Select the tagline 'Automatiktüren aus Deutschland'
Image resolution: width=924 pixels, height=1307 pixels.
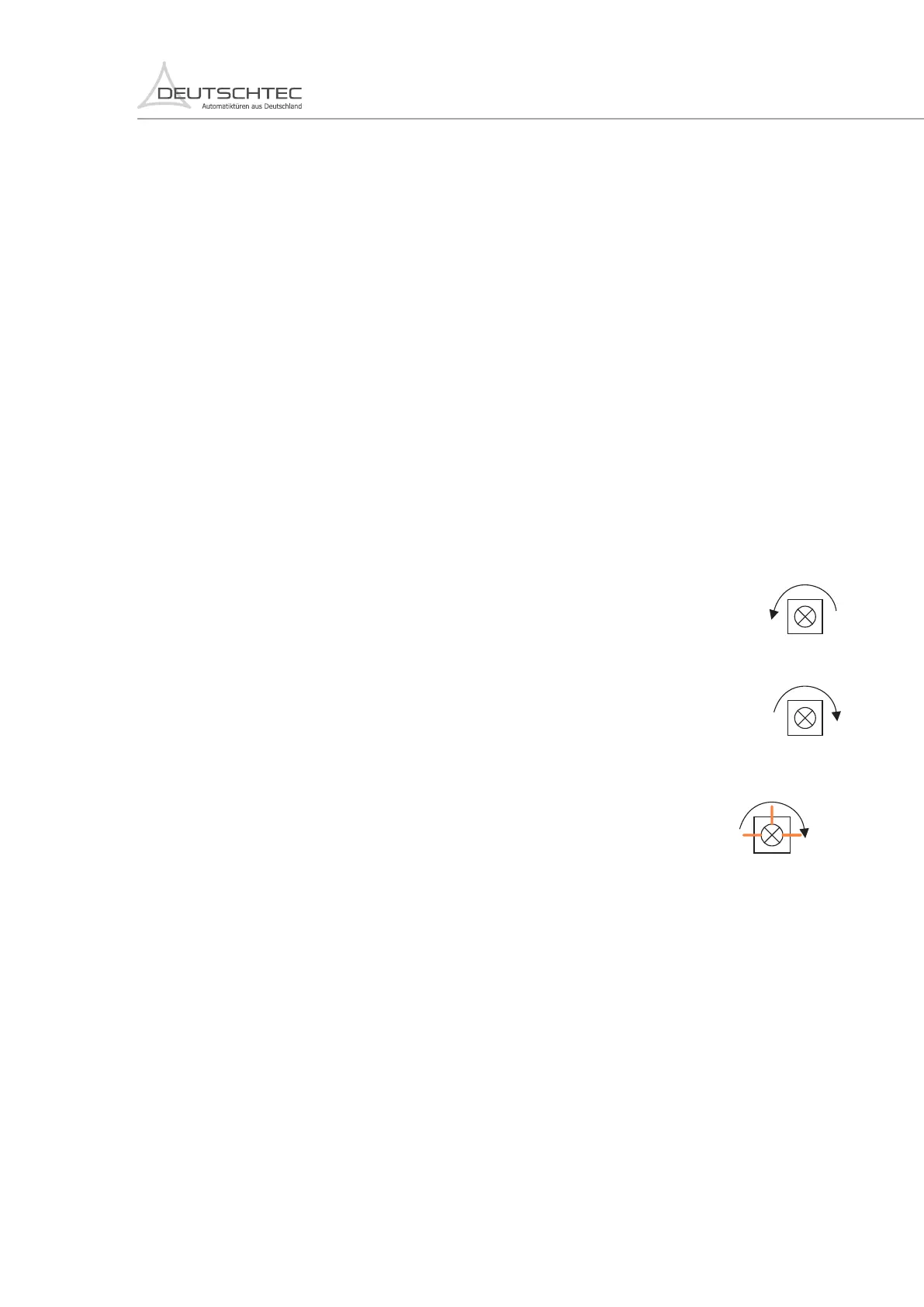coord(251,106)
